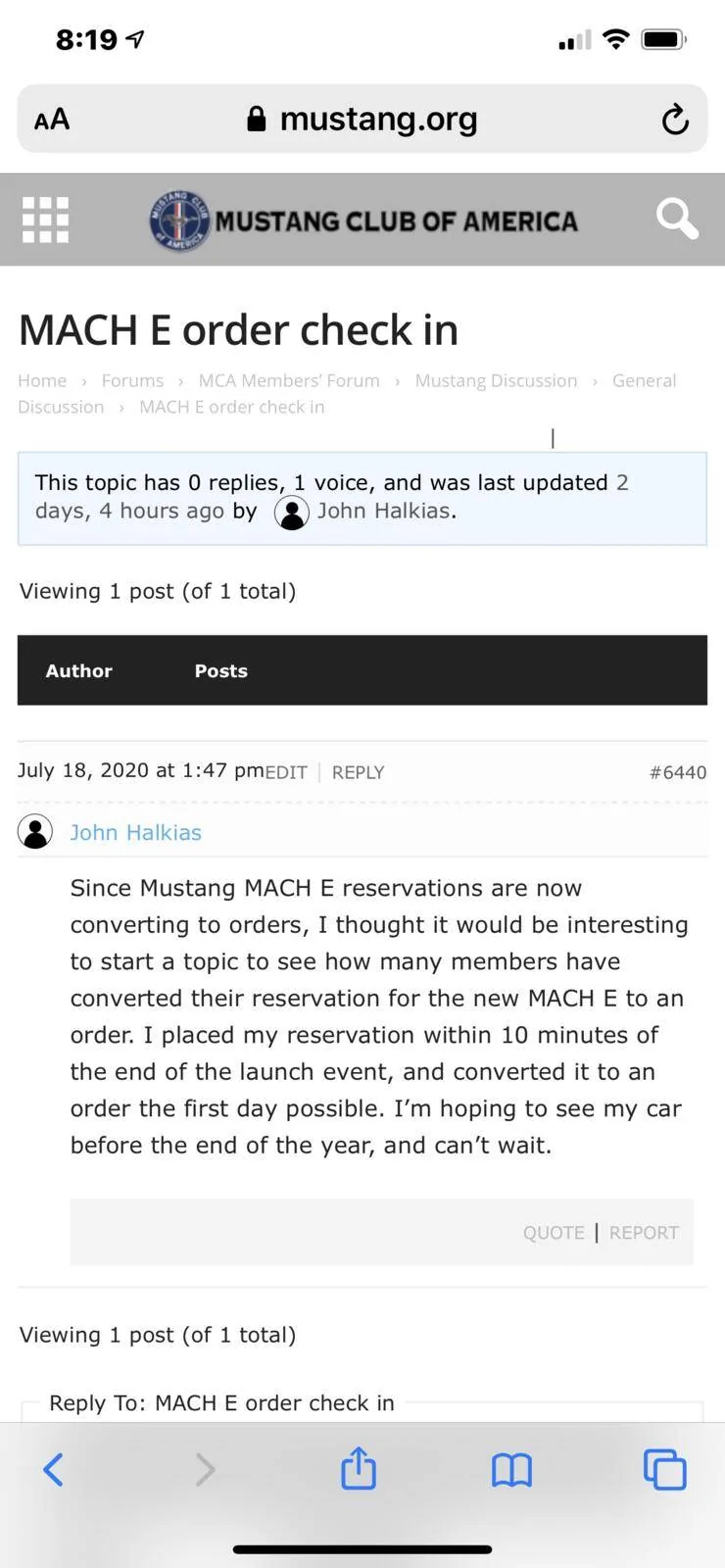Go back with Safari back arrow
This screenshot has height=1568, width=725.
coord(53,1469)
